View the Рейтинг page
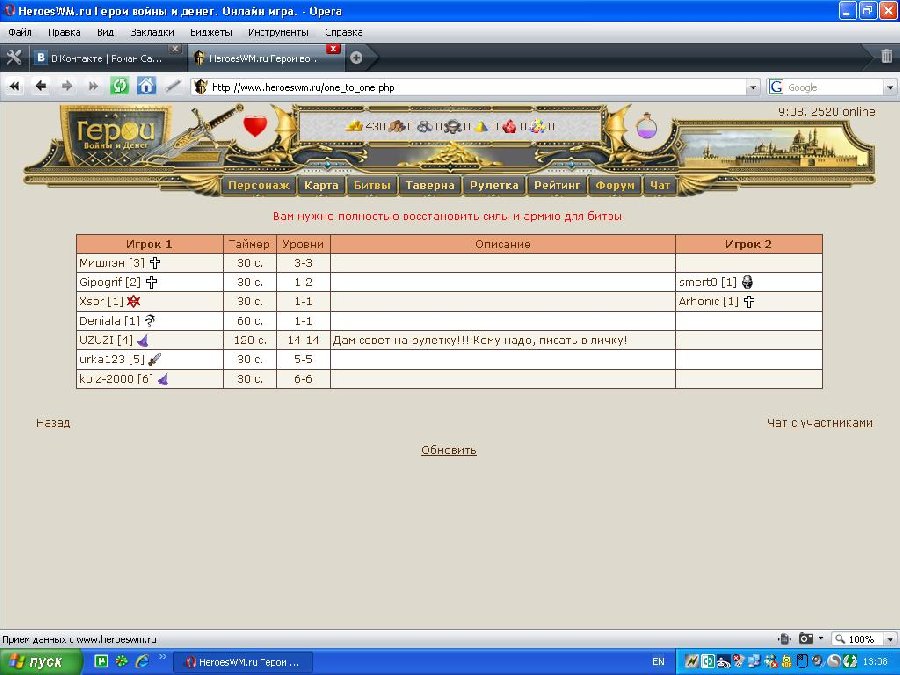Image resolution: width=900 pixels, height=675 pixels. click(x=557, y=185)
